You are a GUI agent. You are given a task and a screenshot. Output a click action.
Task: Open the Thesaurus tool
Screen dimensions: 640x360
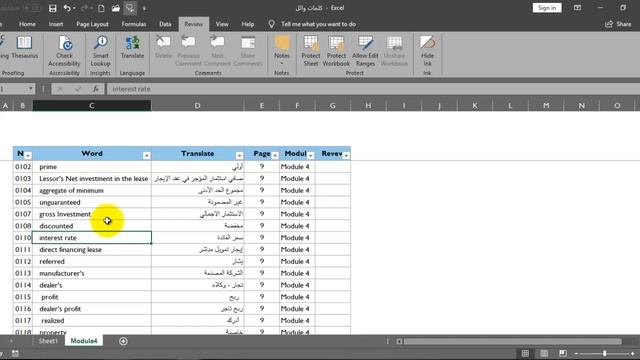(x=24, y=47)
